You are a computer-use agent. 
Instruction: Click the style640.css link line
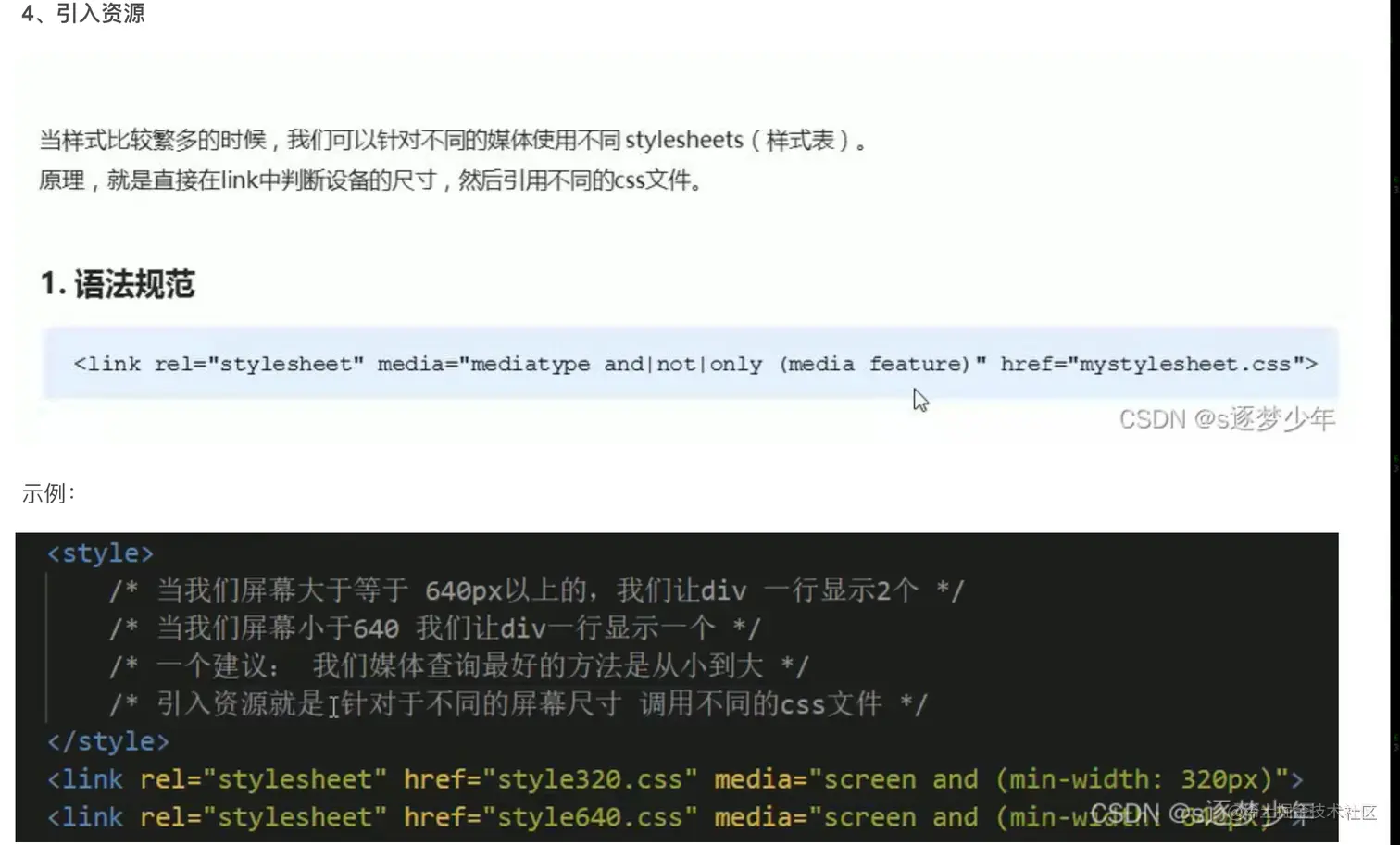coord(675,817)
